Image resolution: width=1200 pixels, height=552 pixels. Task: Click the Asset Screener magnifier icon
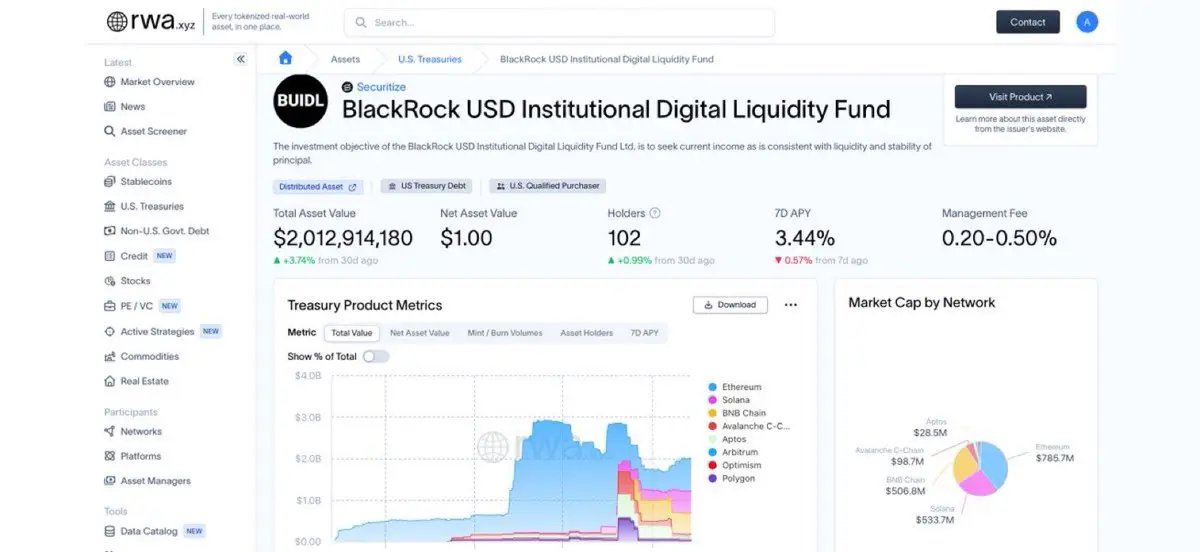(x=110, y=132)
